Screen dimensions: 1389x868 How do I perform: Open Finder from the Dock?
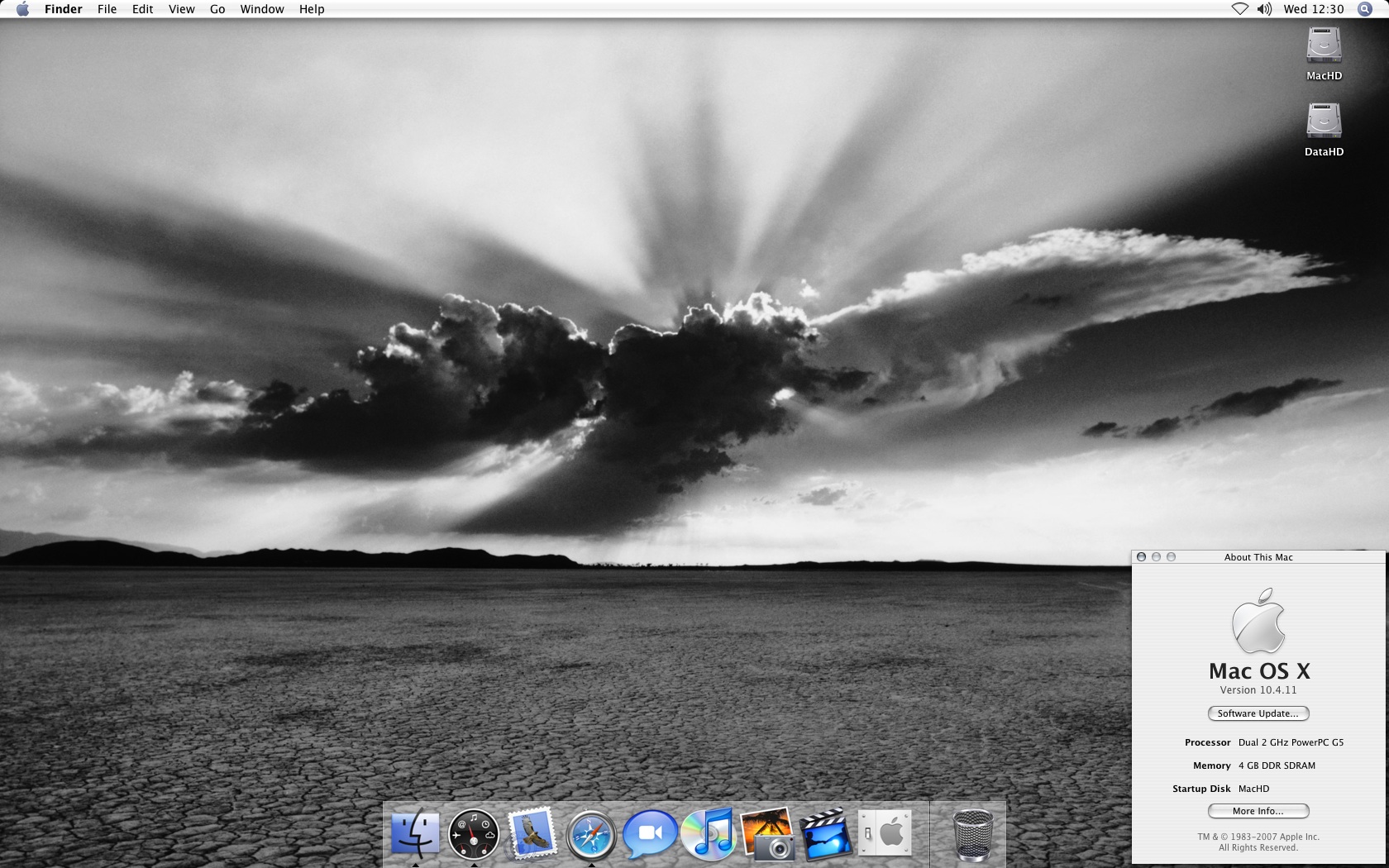click(x=415, y=833)
